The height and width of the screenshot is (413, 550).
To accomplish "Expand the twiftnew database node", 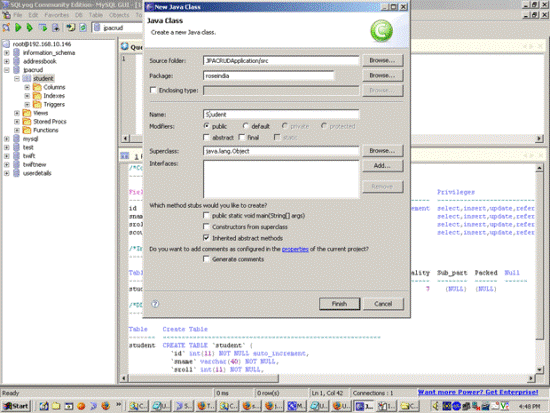I will [7, 165].
